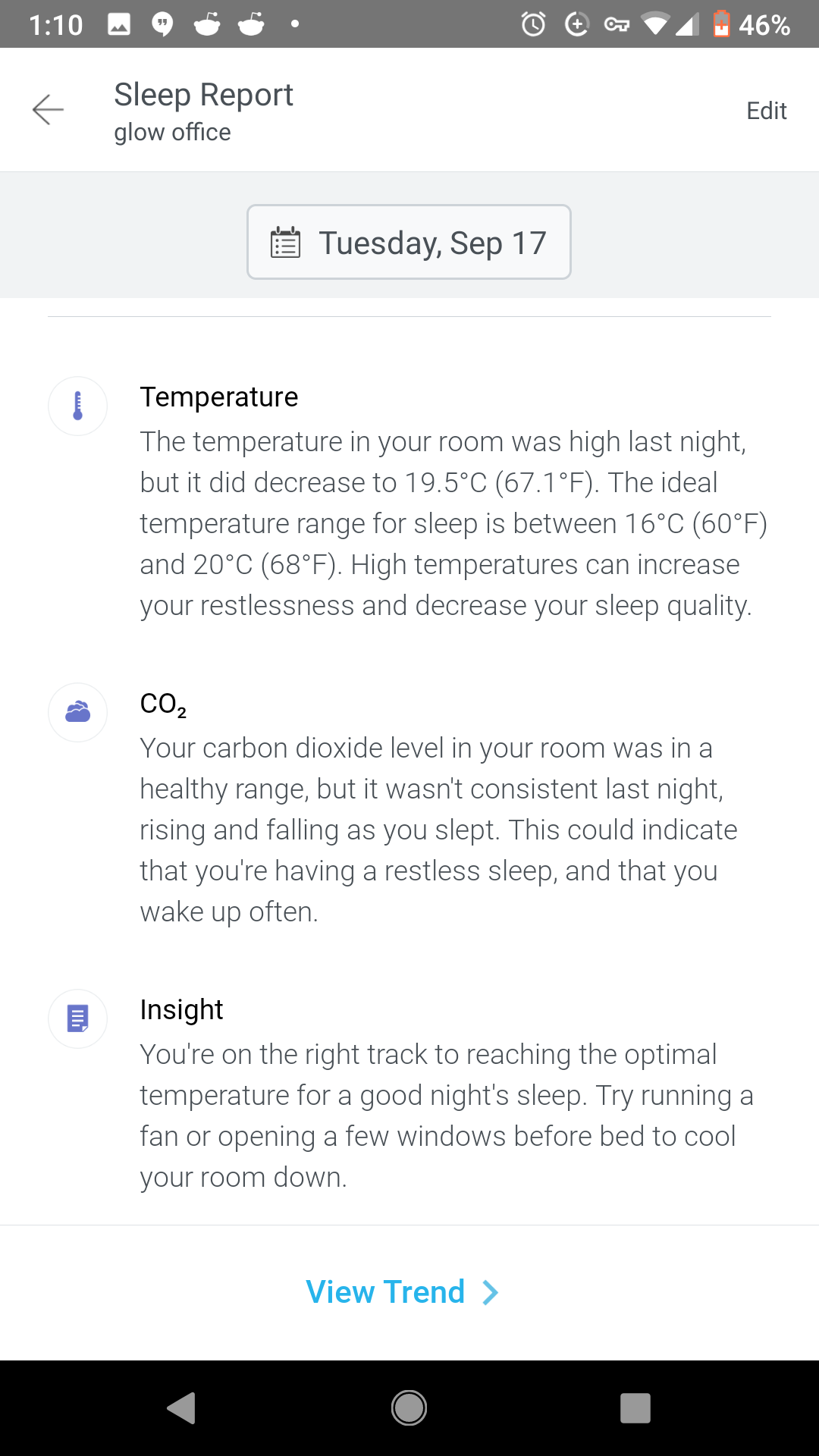Select the CO2 section heading

[163, 704]
